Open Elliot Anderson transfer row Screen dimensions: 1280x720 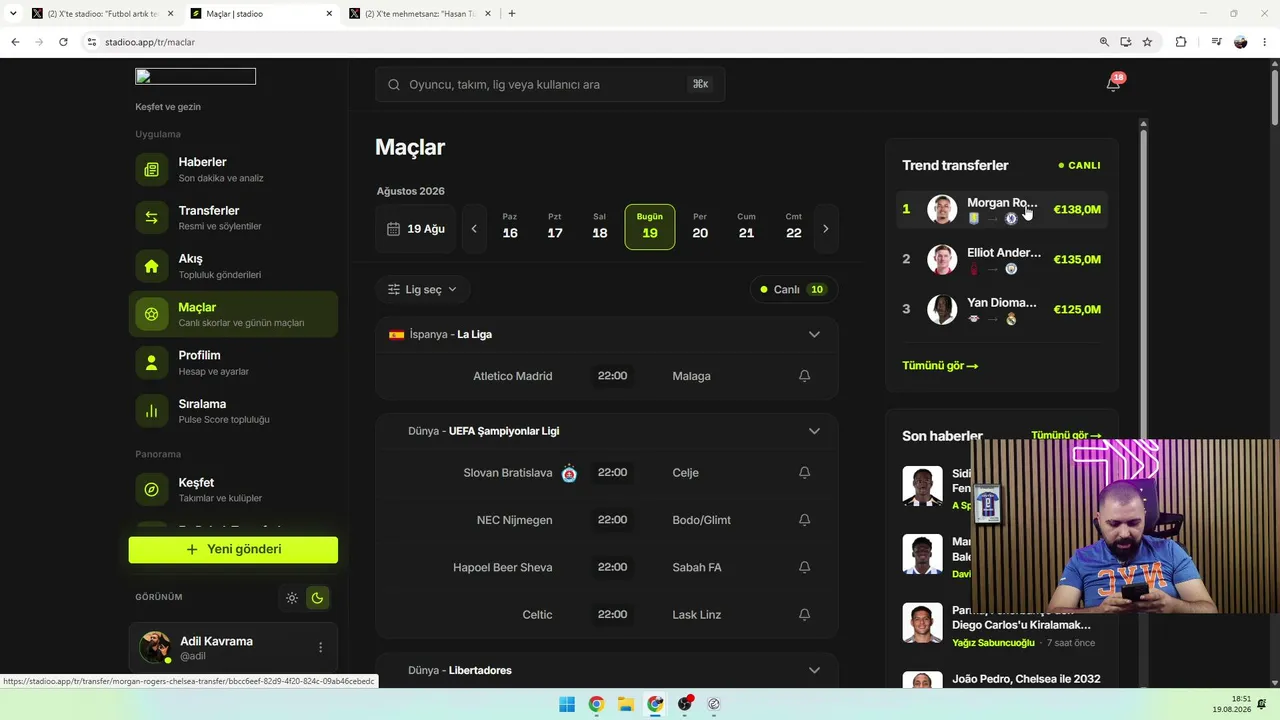[1002, 260]
